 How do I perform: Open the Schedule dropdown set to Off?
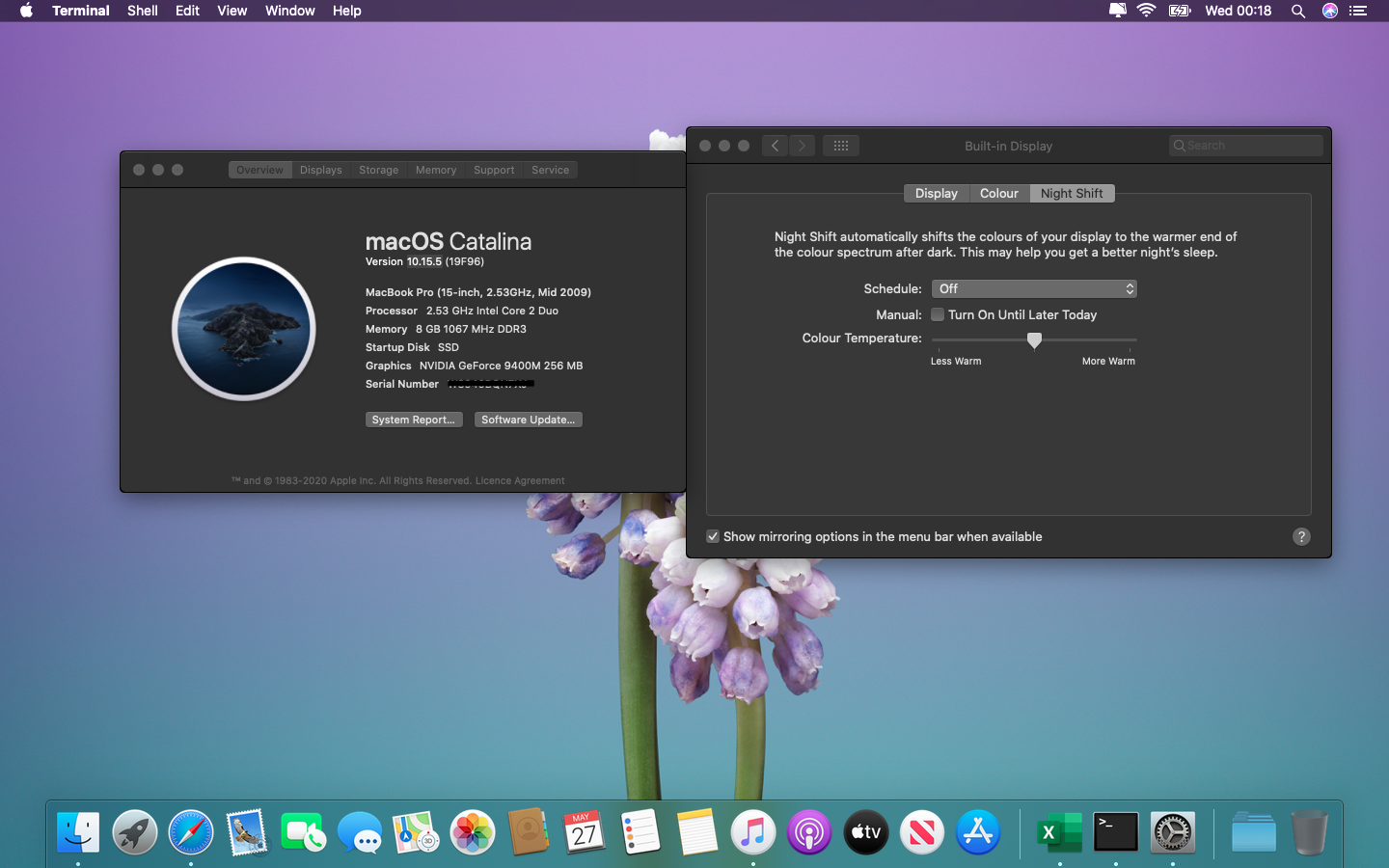point(1034,288)
